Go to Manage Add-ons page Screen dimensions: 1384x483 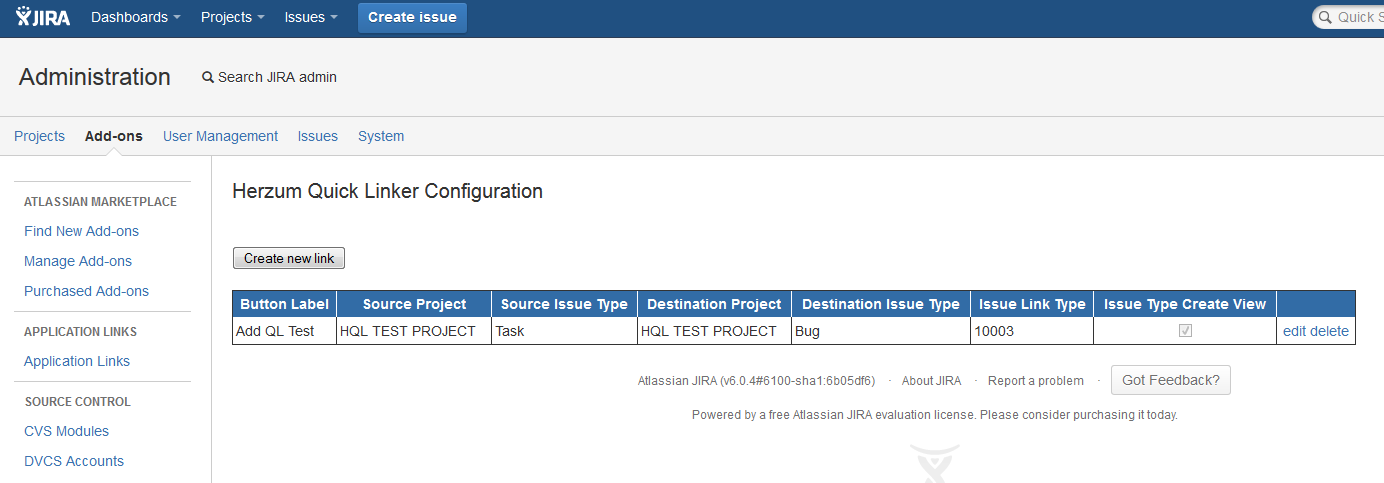point(78,261)
